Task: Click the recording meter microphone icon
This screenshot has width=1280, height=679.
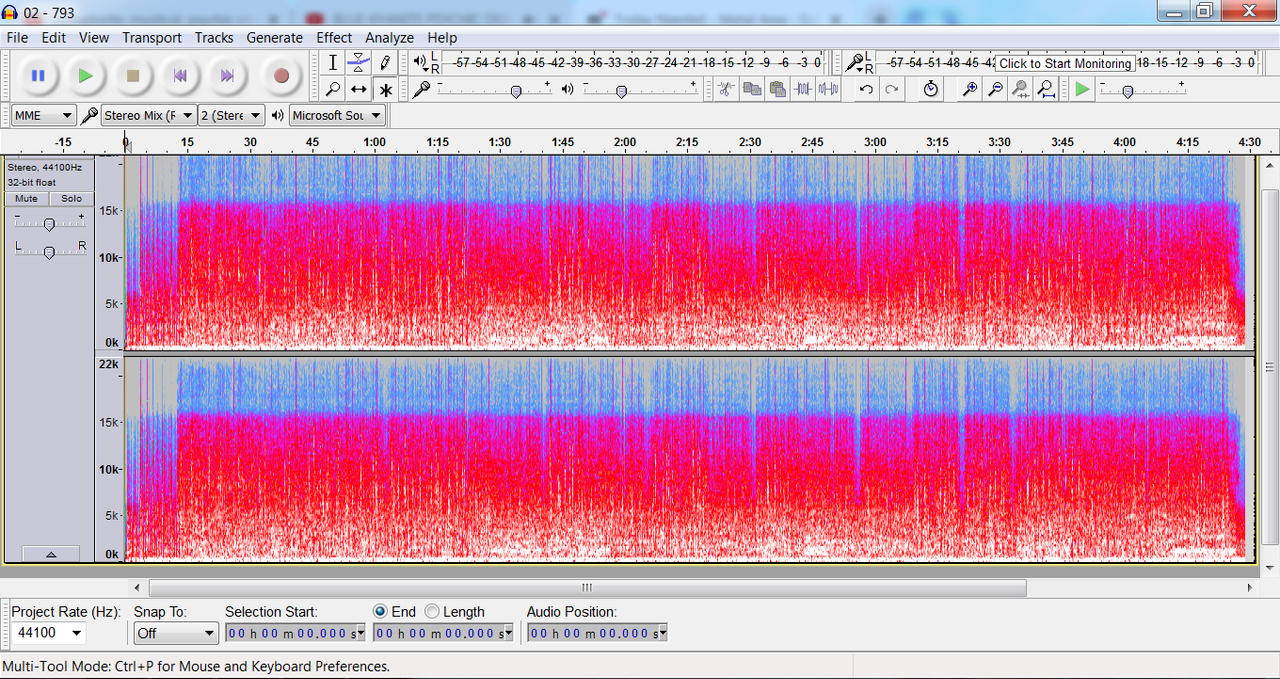Action: (854, 62)
